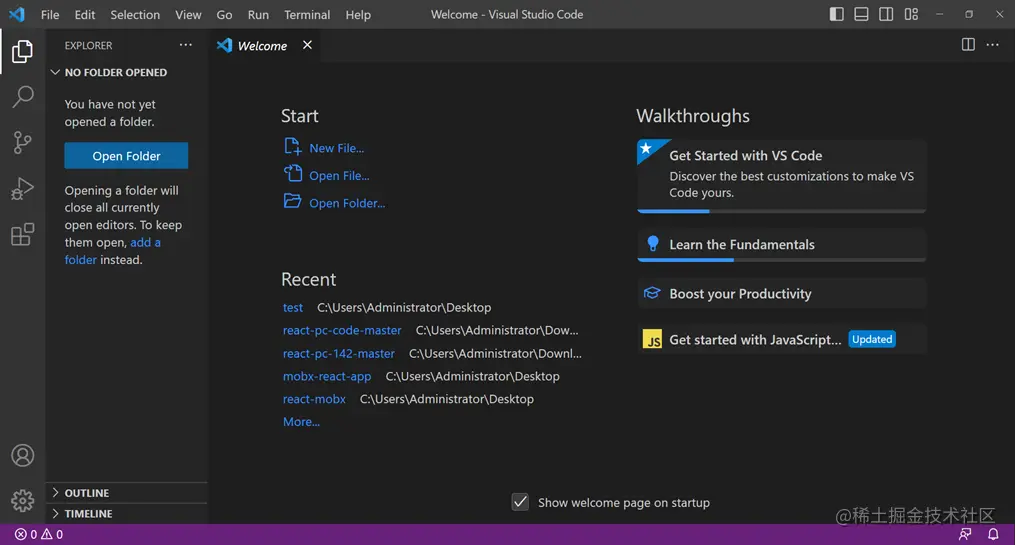Image resolution: width=1015 pixels, height=545 pixels.
Task: Toggle the bottom panel layout button
Action: click(861, 14)
